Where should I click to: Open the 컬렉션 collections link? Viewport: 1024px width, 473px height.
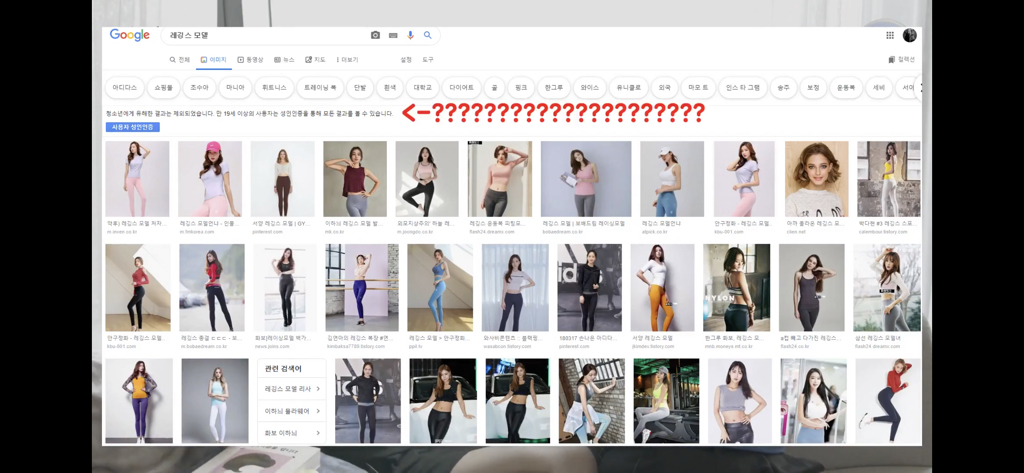(902, 60)
